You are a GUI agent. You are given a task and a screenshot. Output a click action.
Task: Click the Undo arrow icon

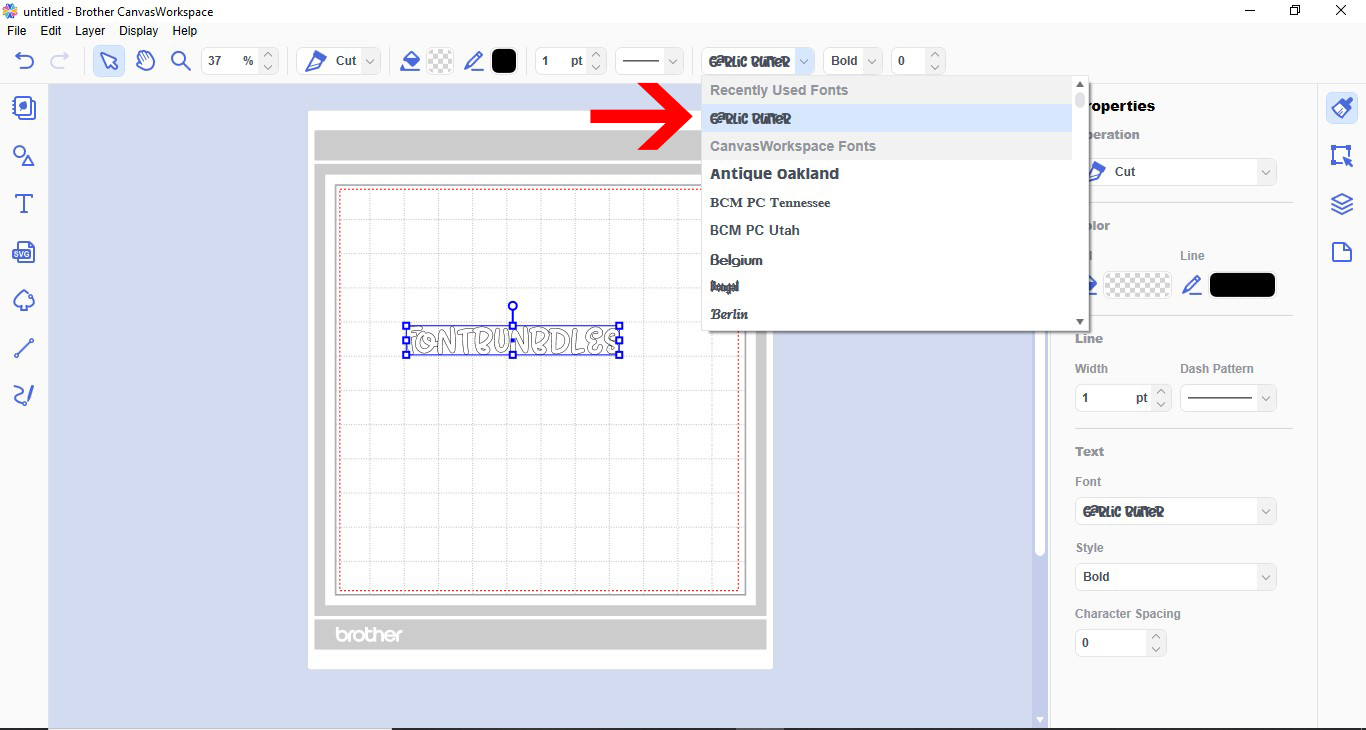[x=25, y=61]
